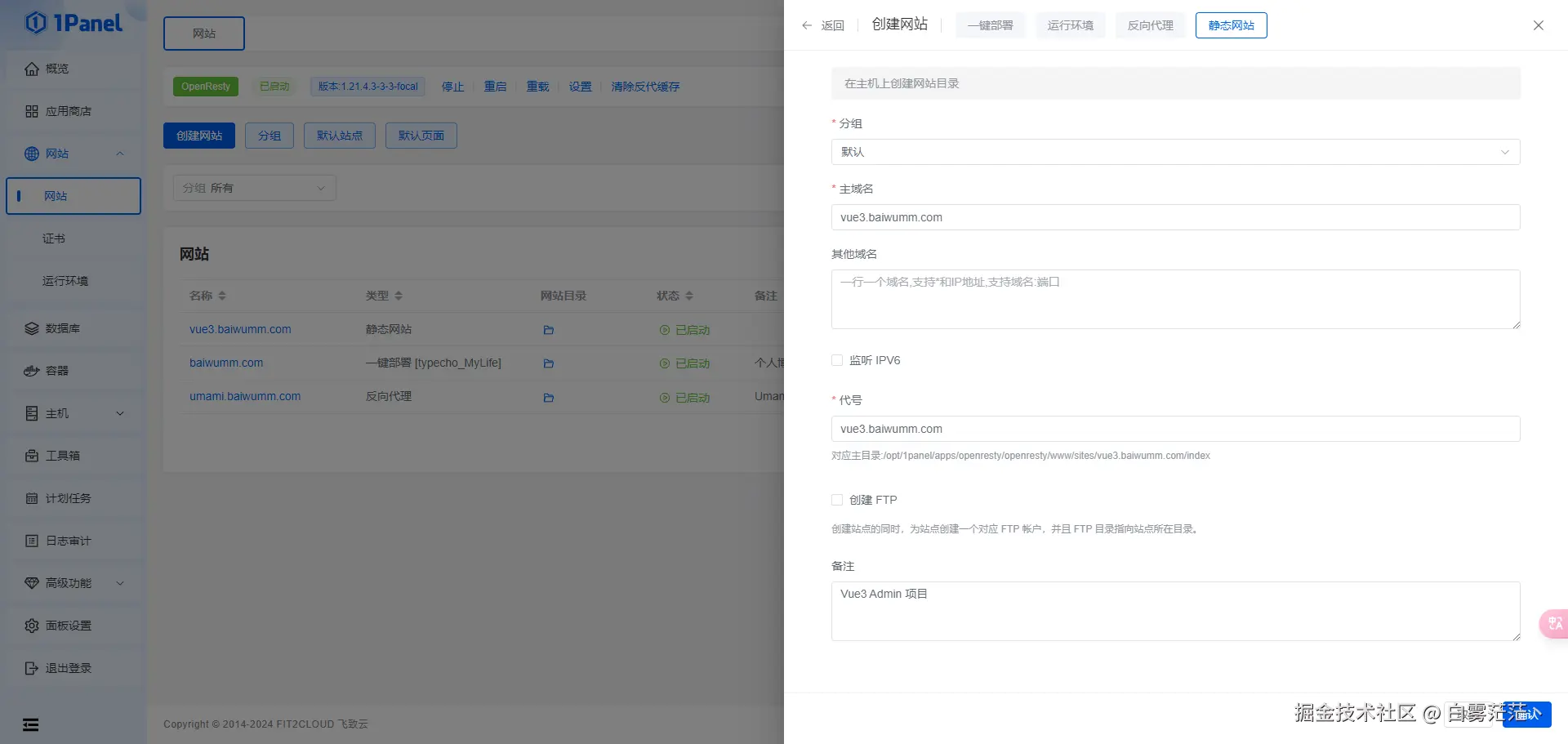
Task: Open site folder for baiwumm.com row
Action: (x=549, y=363)
